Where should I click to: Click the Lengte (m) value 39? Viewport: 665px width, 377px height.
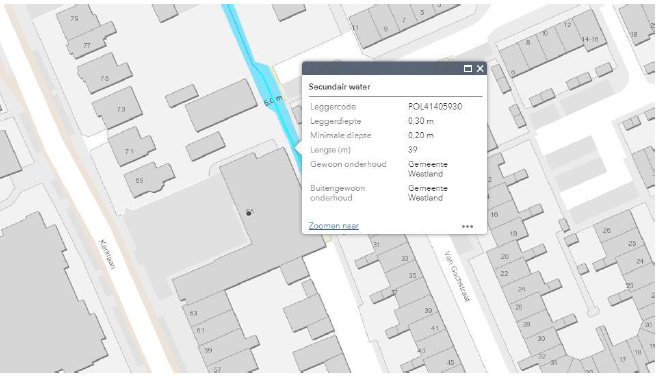coord(413,150)
